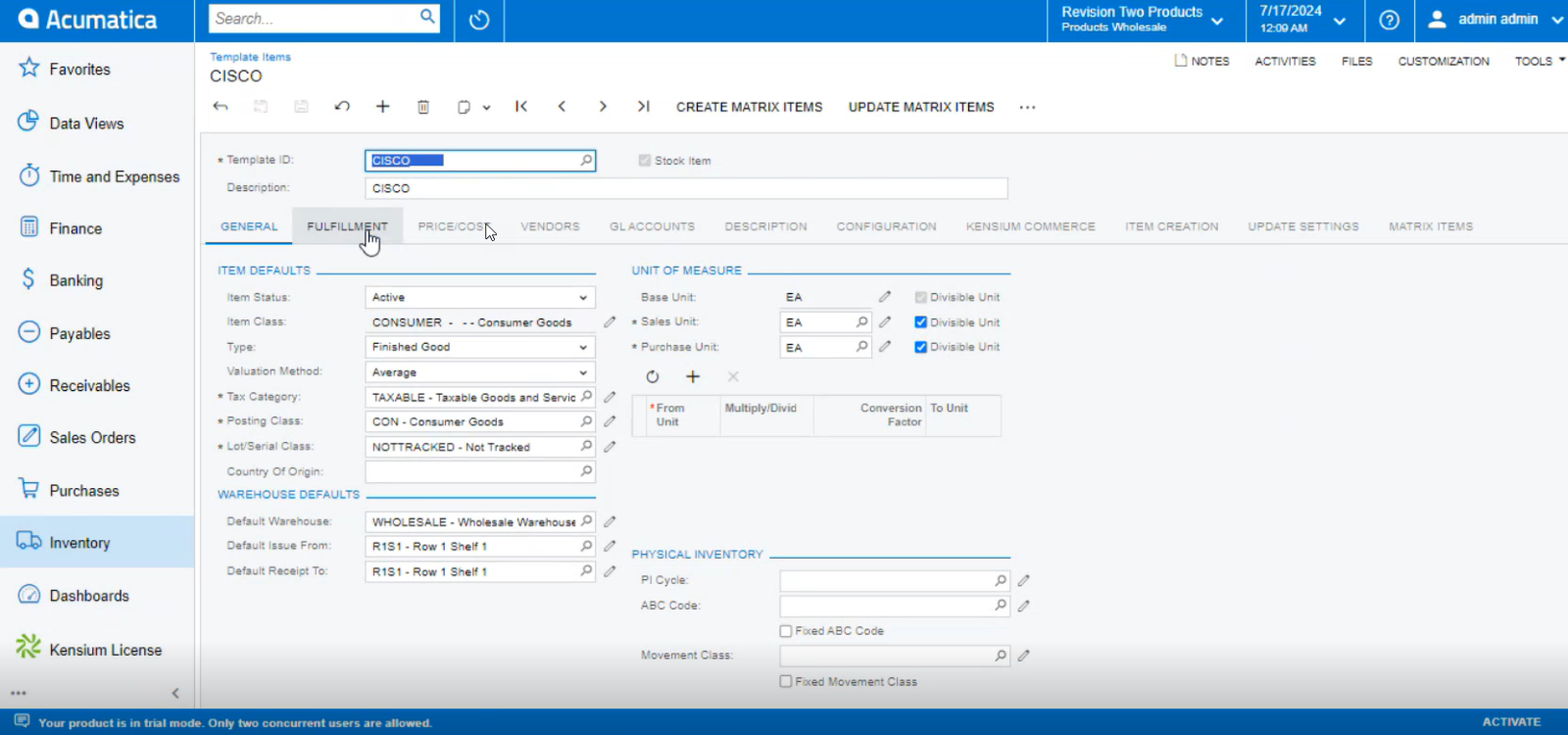Open help question mark icon
The height and width of the screenshot is (735, 1568).
tap(1389, 20)
